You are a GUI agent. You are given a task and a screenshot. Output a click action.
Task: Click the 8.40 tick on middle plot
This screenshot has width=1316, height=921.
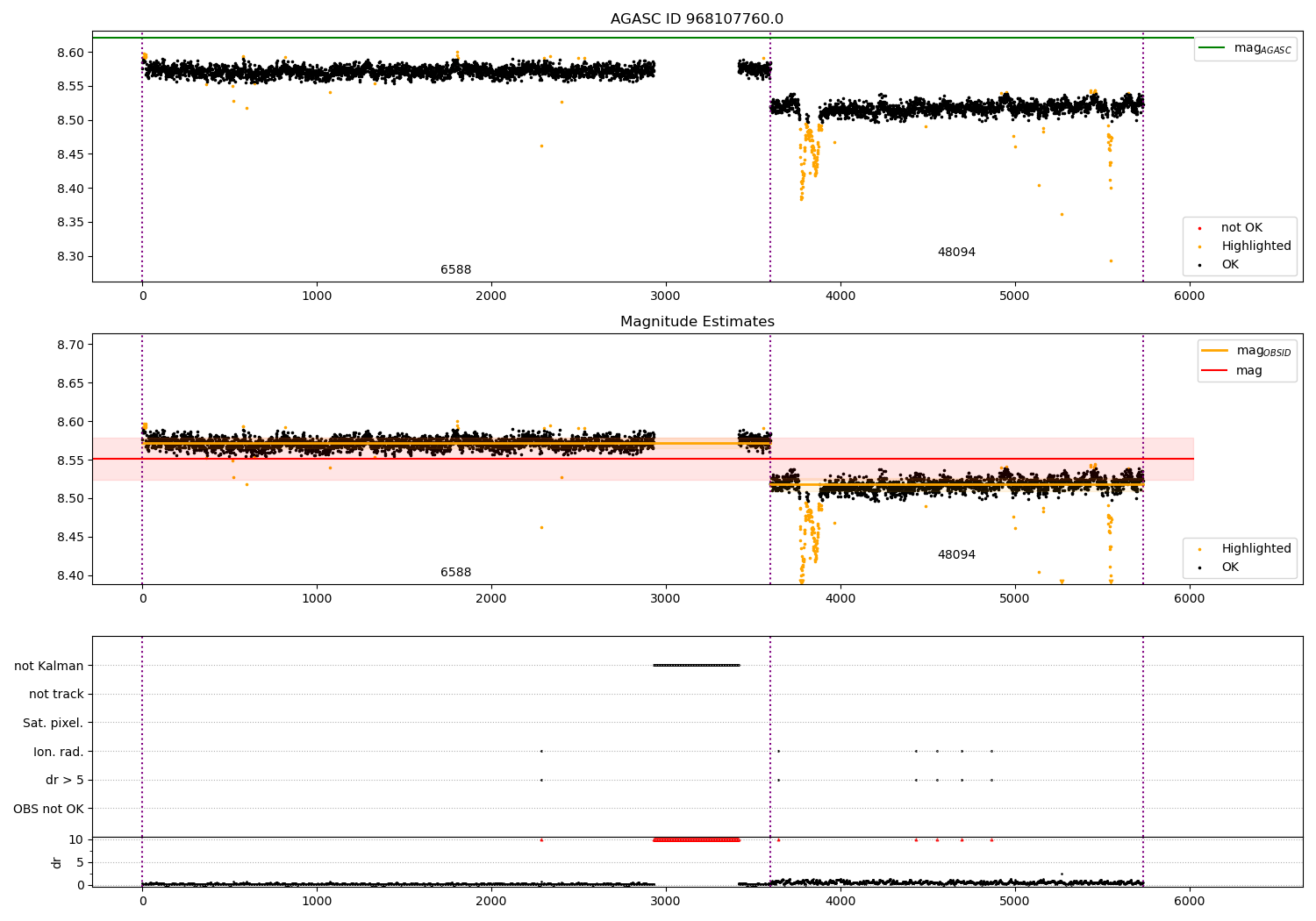[x=70, y=575]
